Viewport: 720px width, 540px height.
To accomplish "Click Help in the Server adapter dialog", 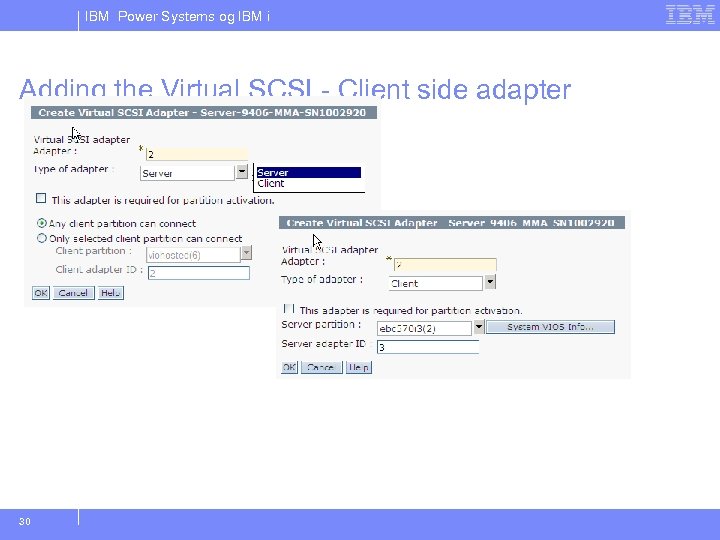I will (111, 293).
